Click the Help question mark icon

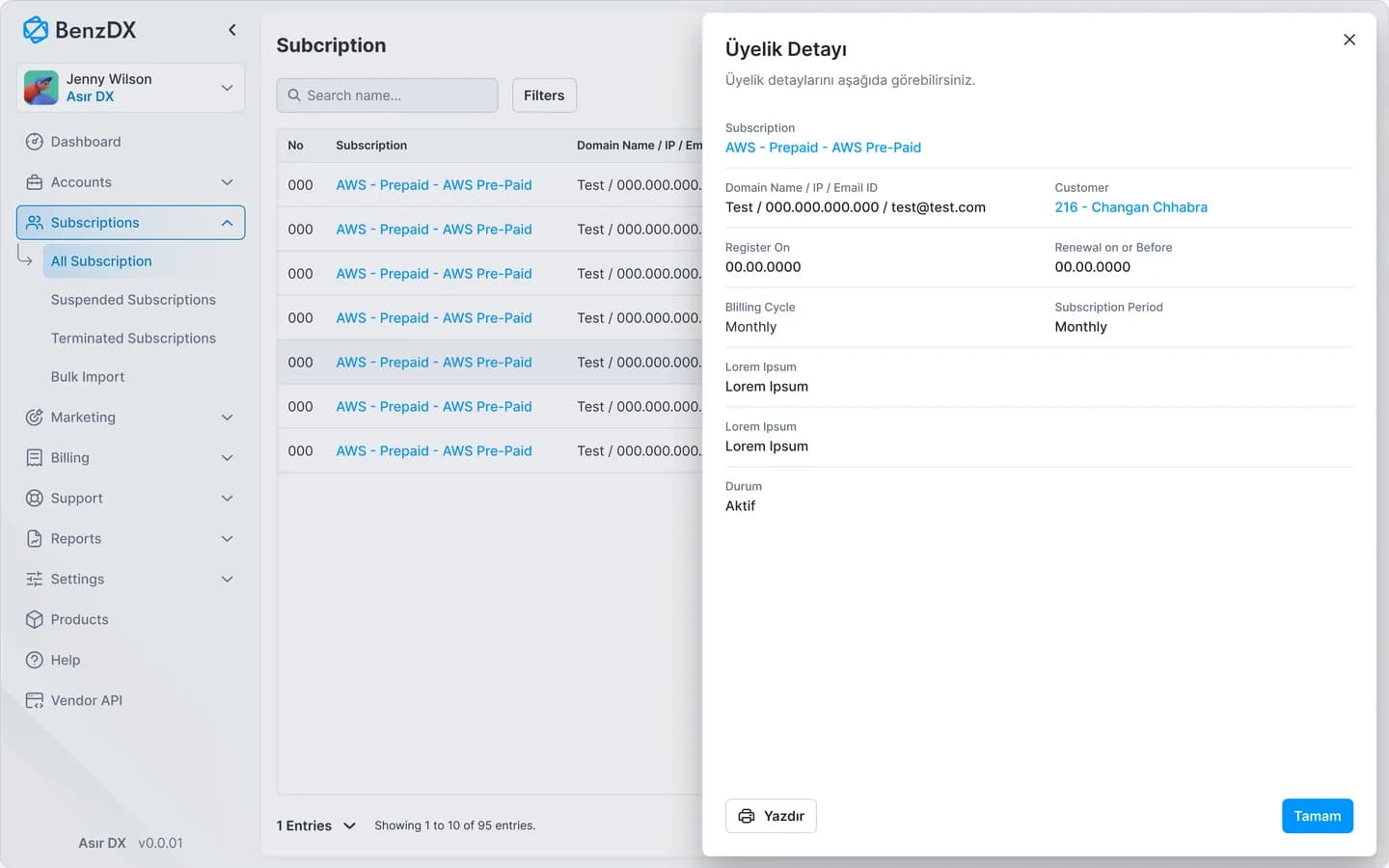coord(35,661)
